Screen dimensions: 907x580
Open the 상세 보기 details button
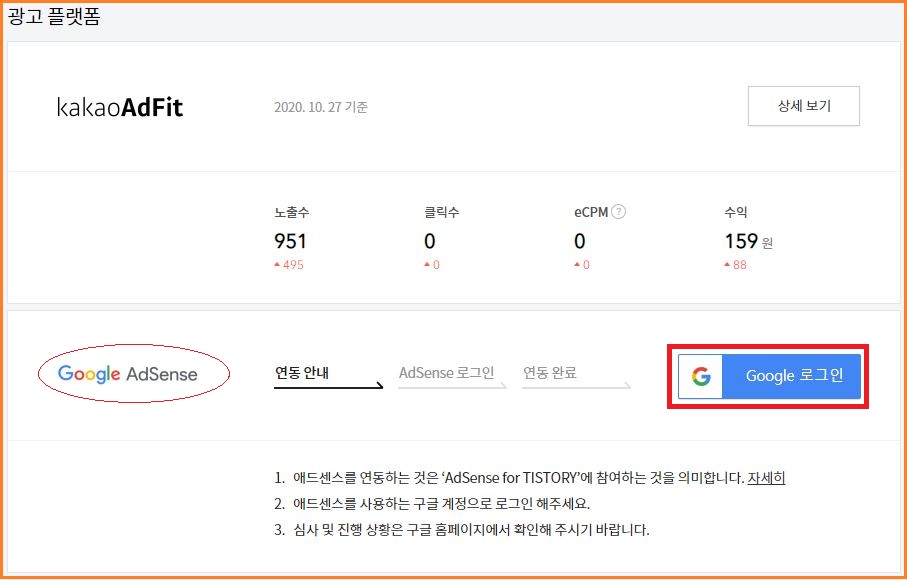803,106
